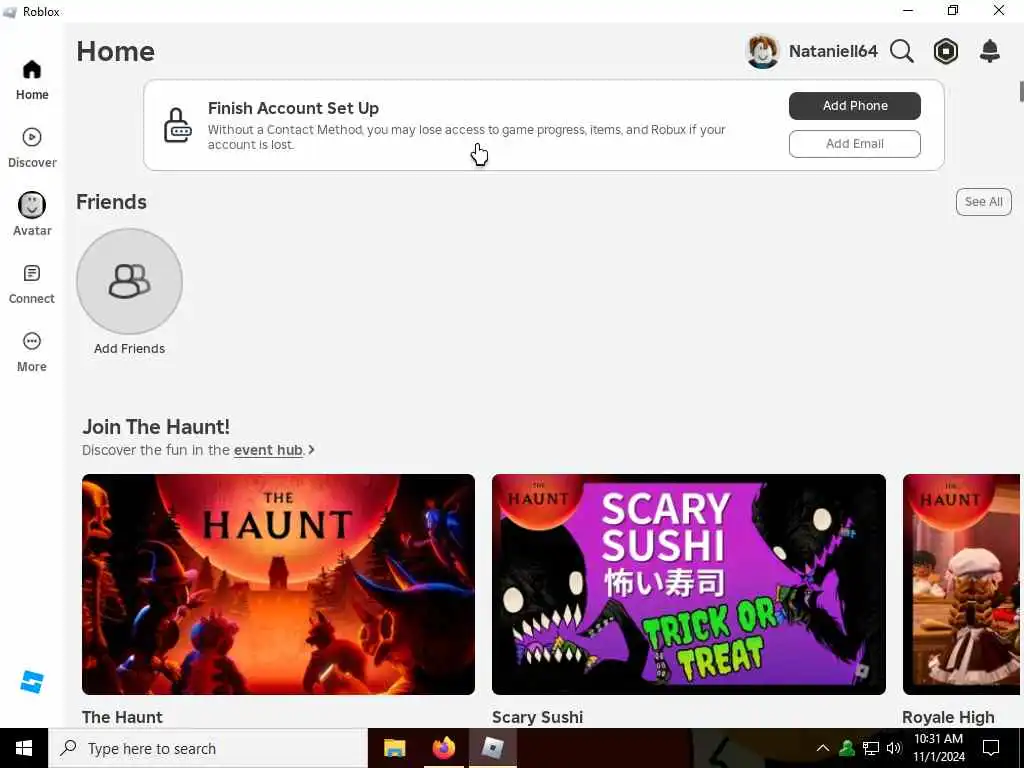Open File Explorer from taskbar
The image size is (1024, 768).
(x=394, y=748)
